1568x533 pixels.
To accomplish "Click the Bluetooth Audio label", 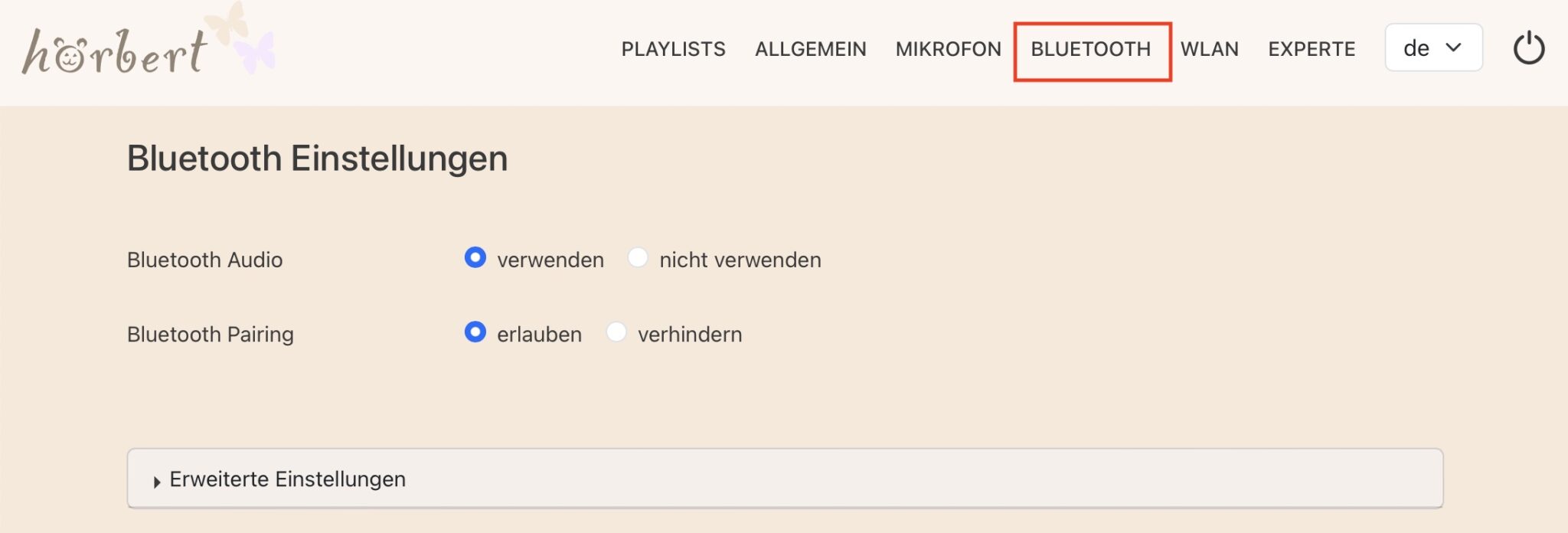I will coord(204,260).
